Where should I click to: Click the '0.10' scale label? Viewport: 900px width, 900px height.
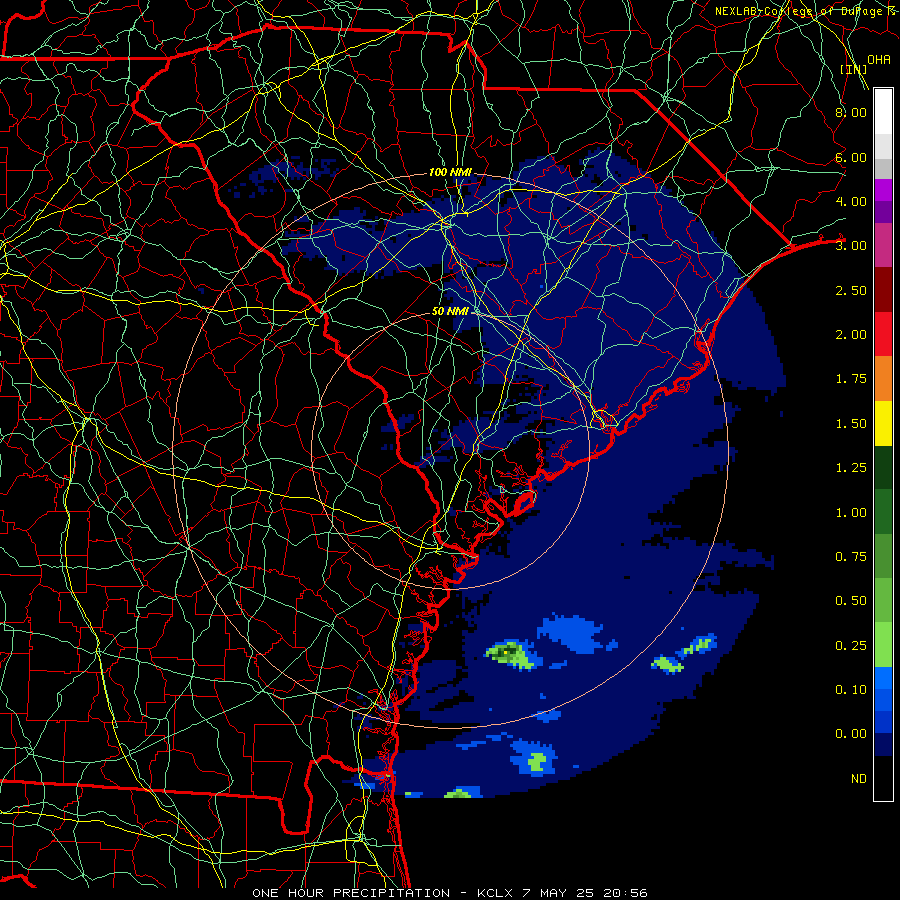pyautogui.click(x=851, y=690)
